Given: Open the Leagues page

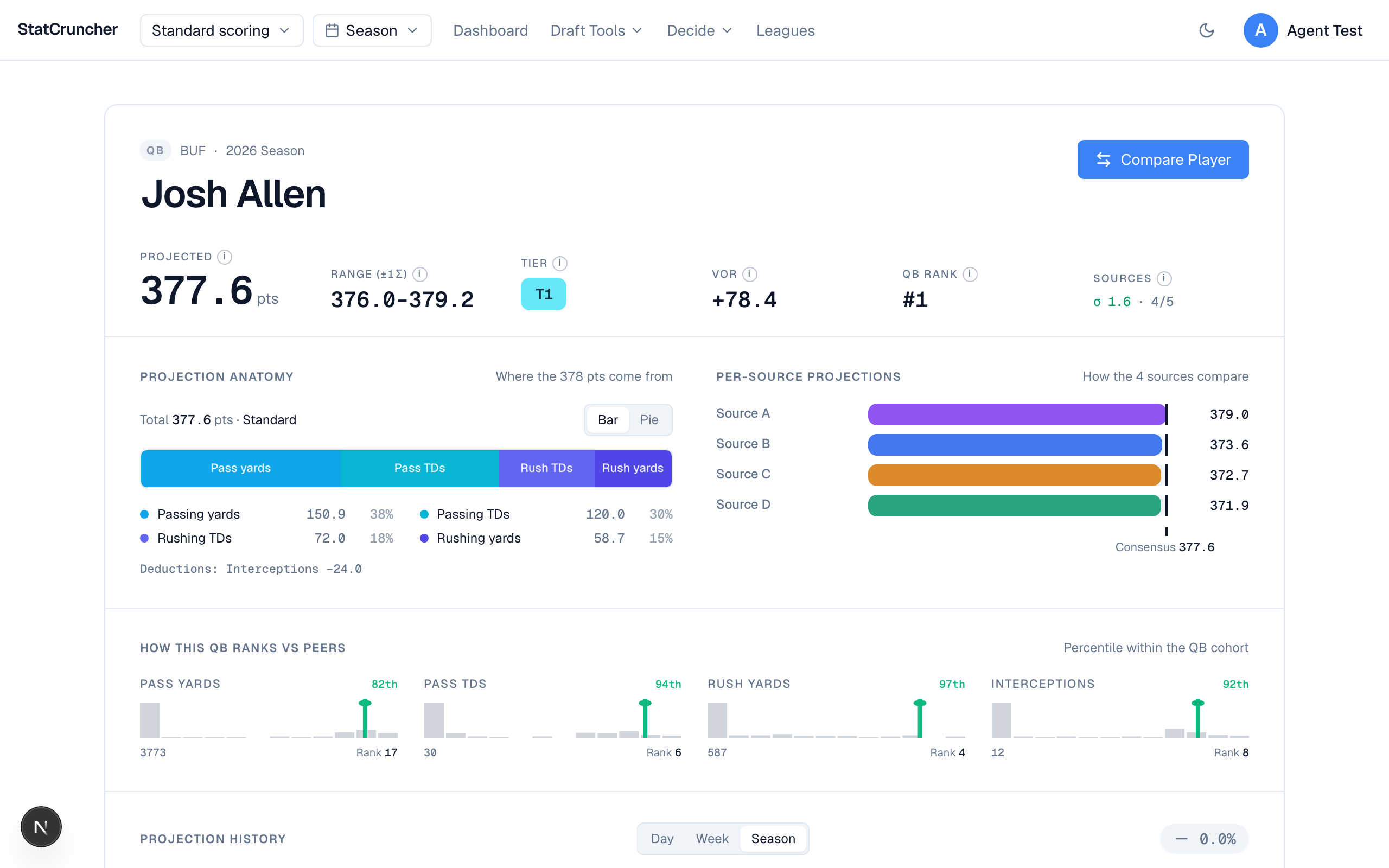Looking at the screenshot, I should click(785, 30).
